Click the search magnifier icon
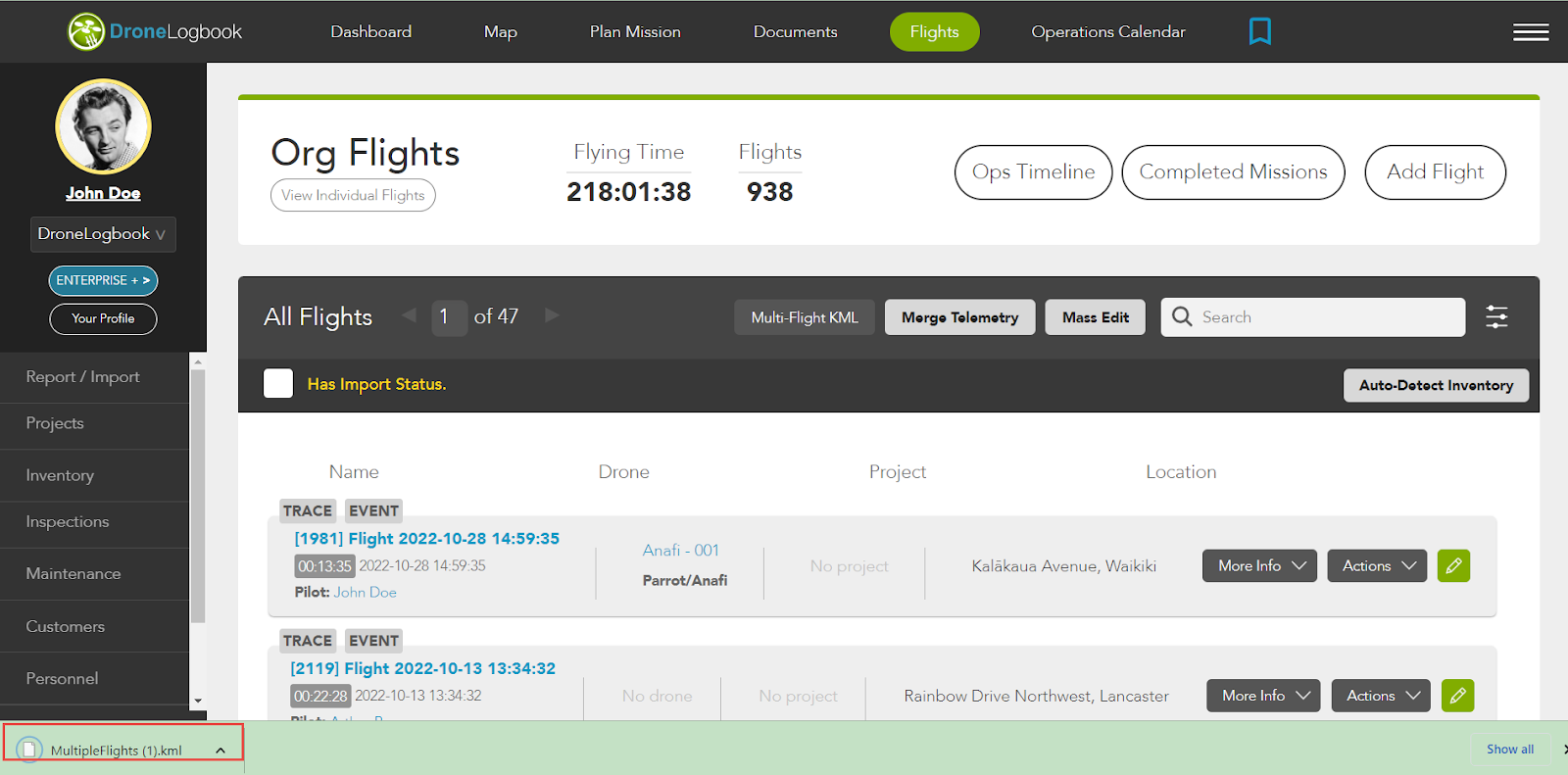Screen dimensions: 1568x775 click(1182, 316)
